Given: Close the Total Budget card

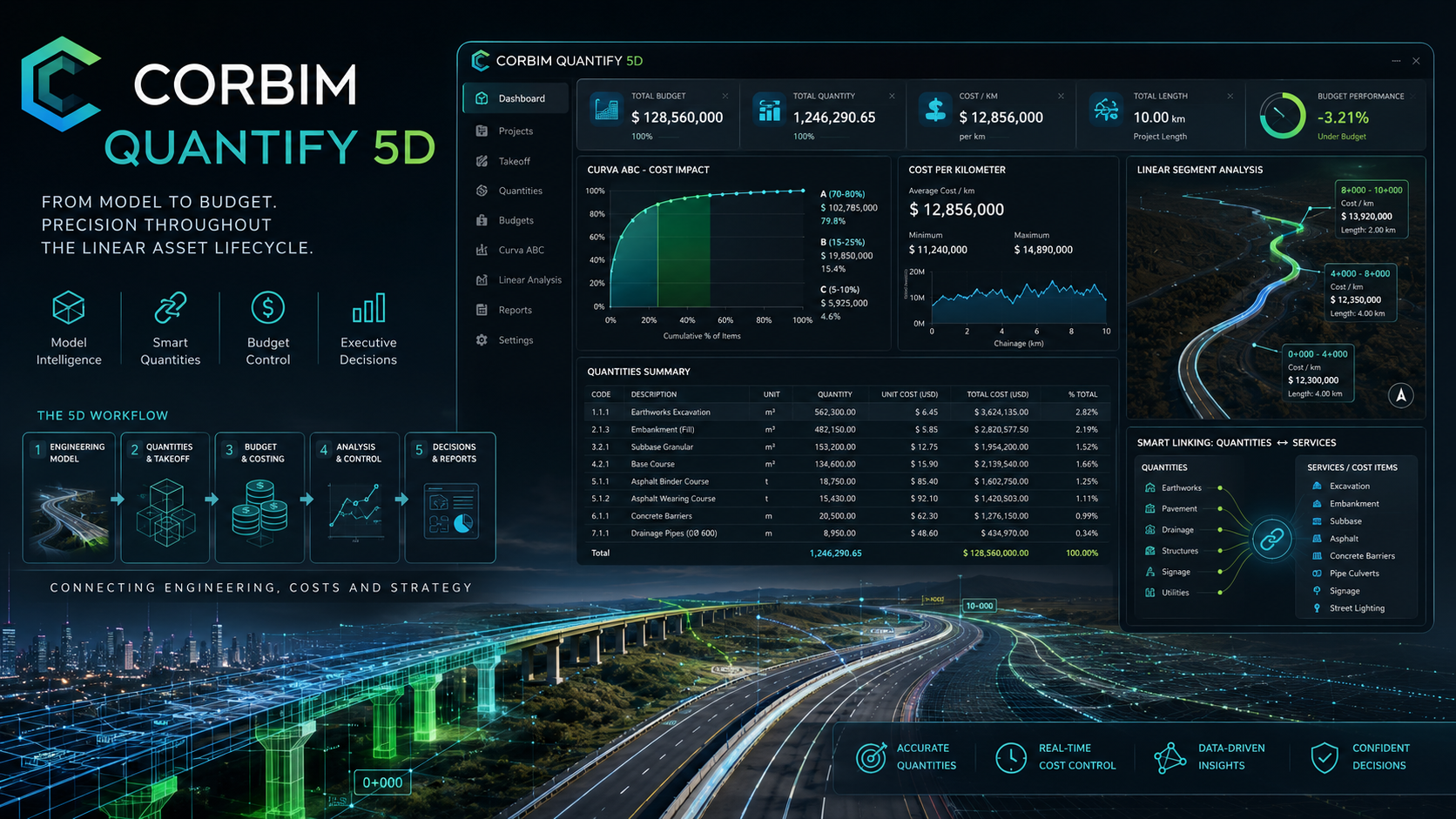Looking at the screenshot, I should coord(725,96).
